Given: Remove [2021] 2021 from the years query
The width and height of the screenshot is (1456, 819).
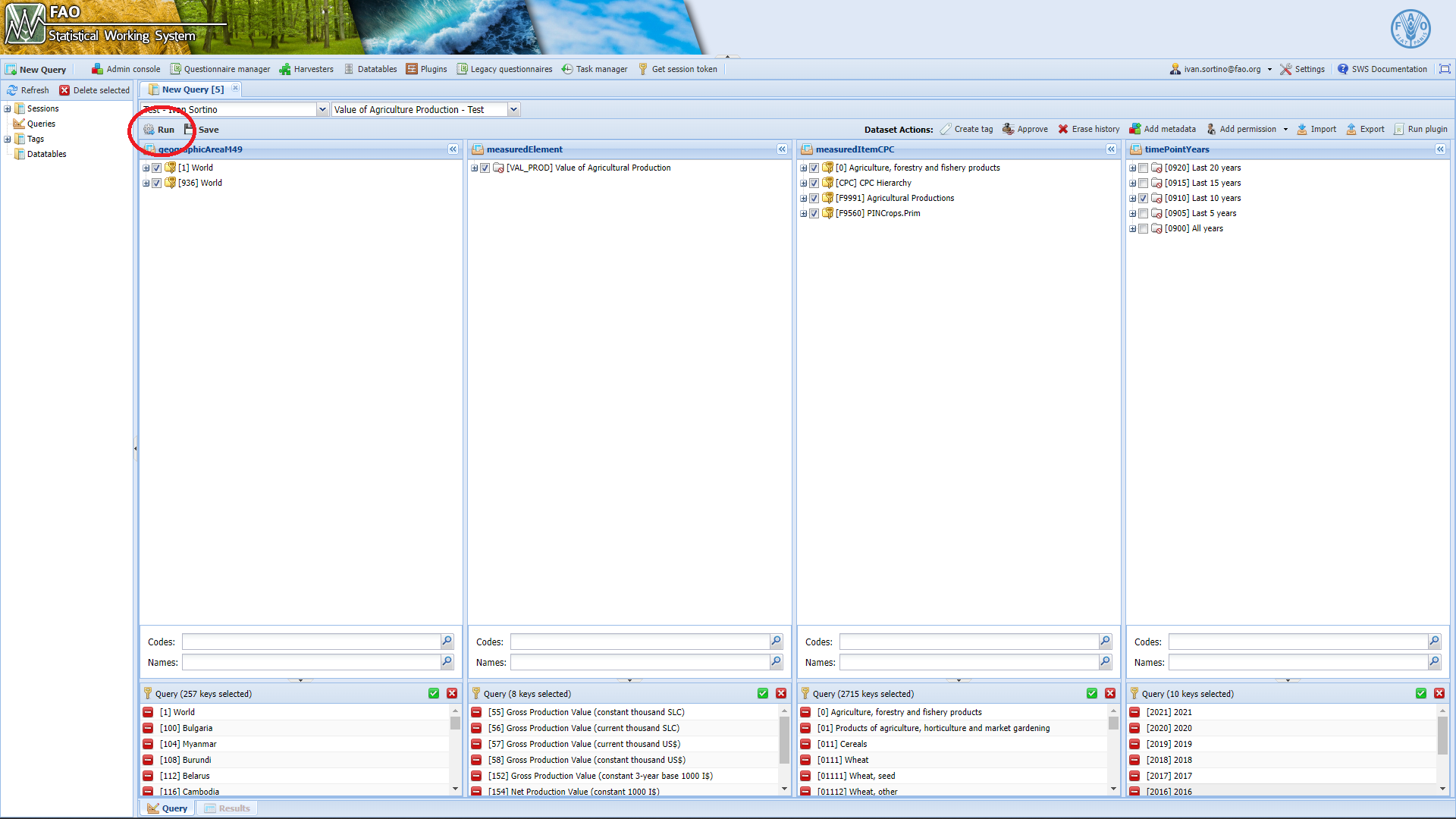Looking at the screenshot, I should coord(1134,712).
